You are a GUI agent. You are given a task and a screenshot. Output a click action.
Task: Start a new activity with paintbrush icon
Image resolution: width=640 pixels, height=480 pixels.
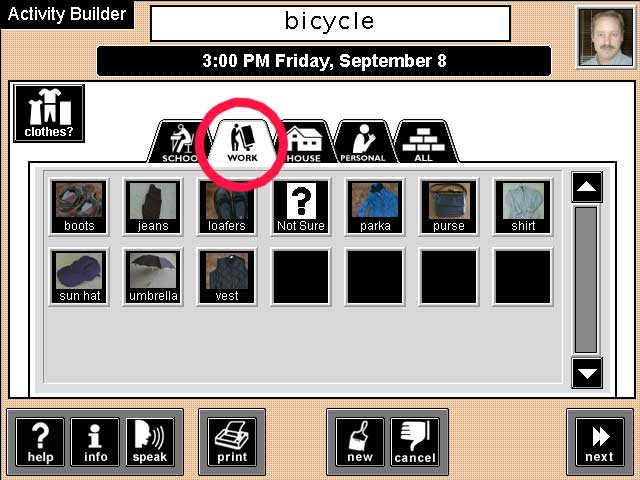tap(360, 442)
